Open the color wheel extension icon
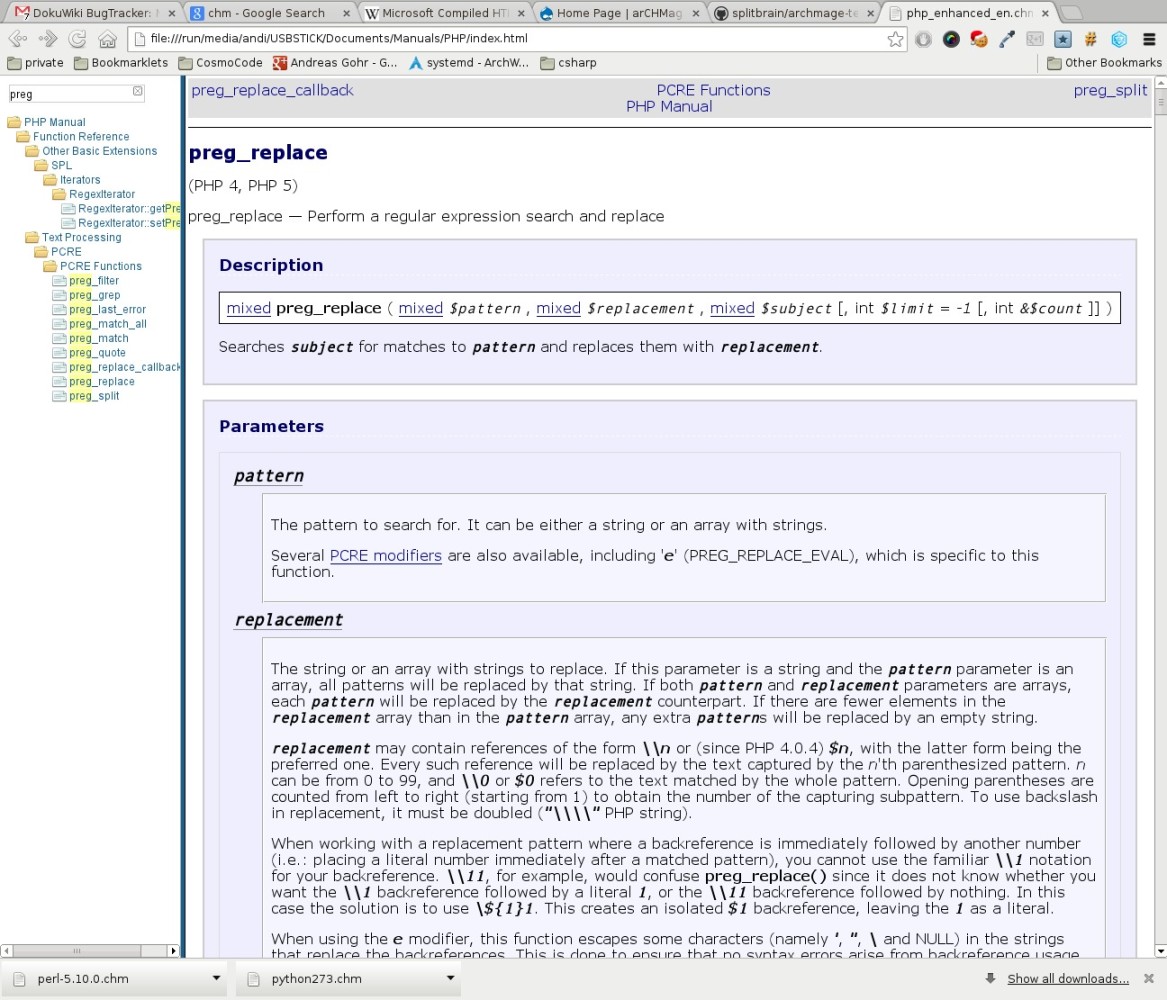The image size is (1167, 1000). [951, 39]
